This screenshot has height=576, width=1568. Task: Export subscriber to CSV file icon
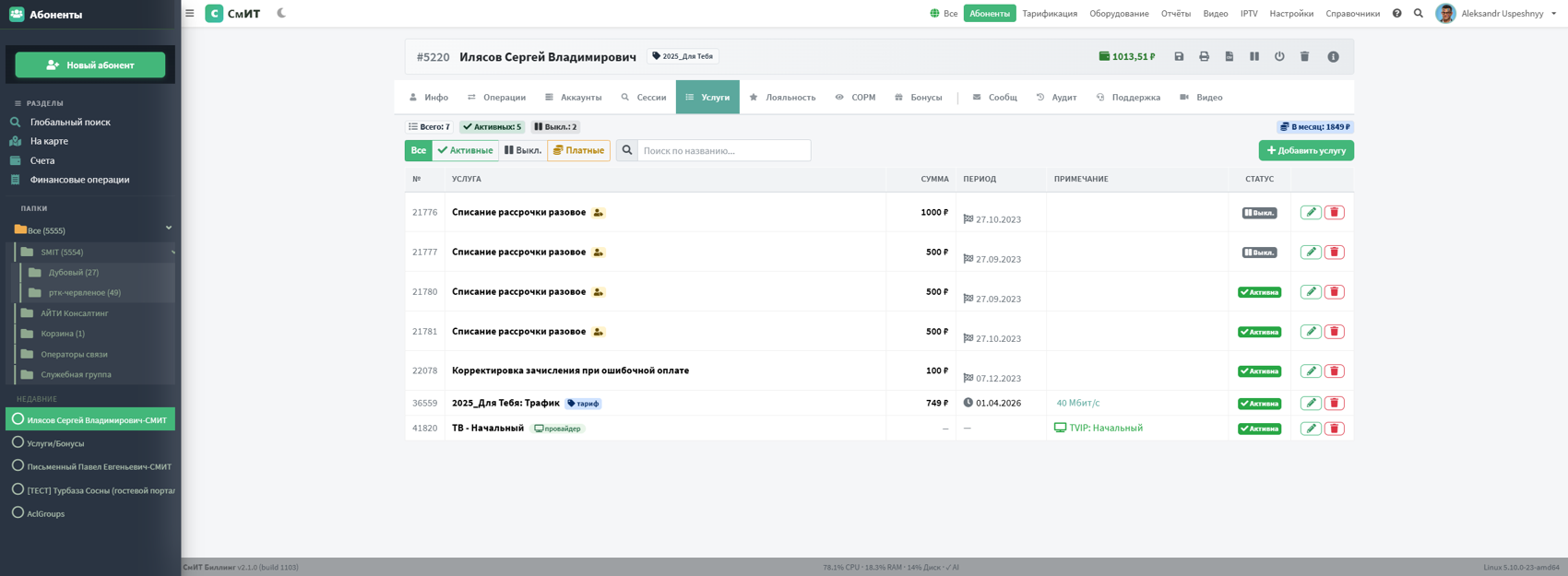click(x=1229, y=56)
